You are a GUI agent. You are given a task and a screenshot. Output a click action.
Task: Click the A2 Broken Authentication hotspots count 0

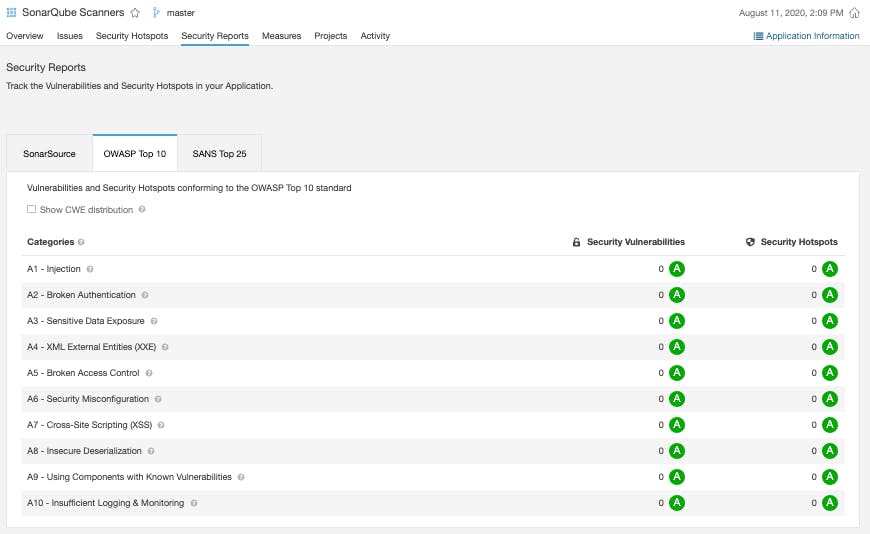[x=814, y=295]
